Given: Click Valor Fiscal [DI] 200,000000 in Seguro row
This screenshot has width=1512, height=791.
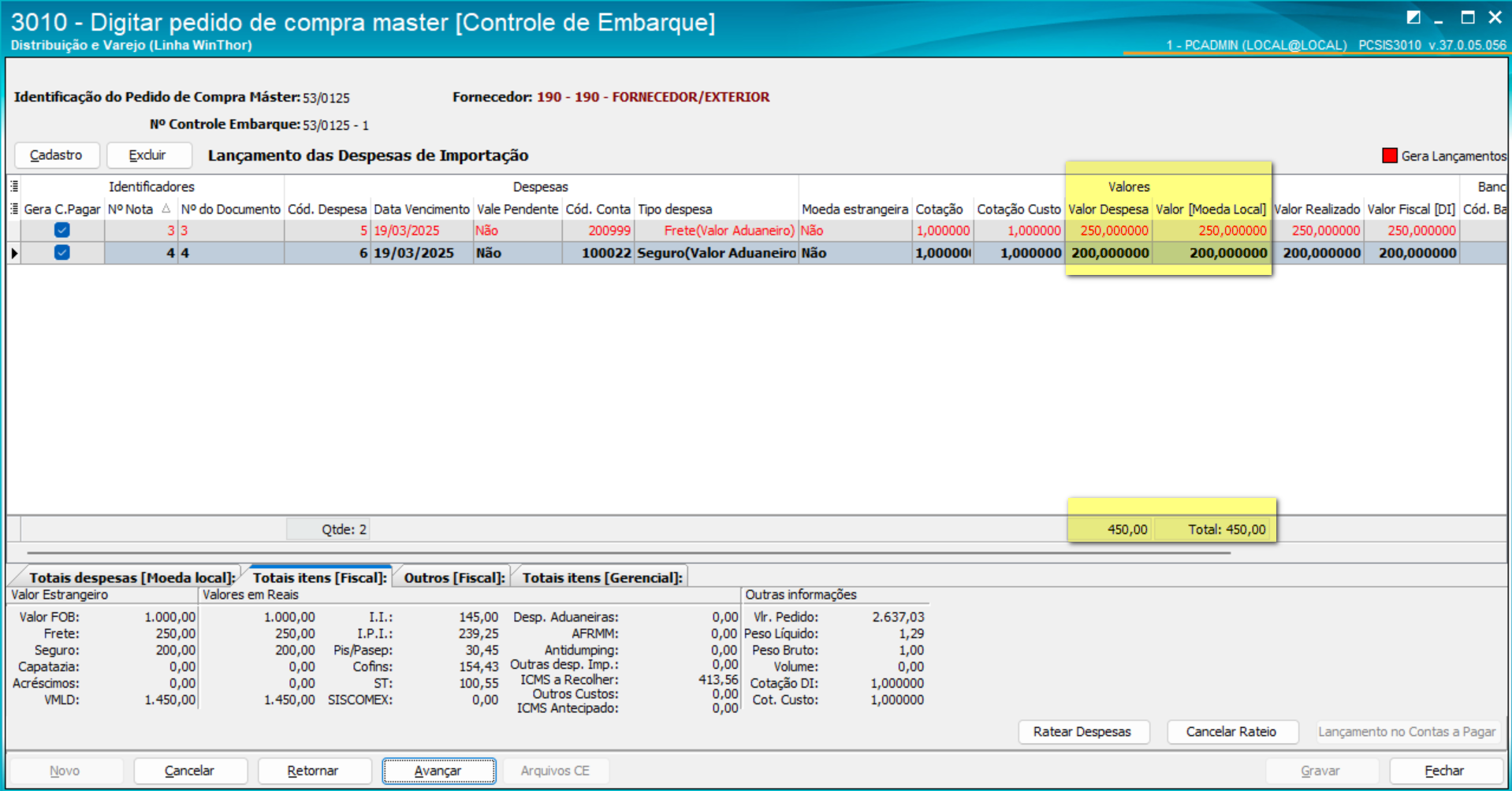Looking at the screenshot, I should tap(1412, 253).
